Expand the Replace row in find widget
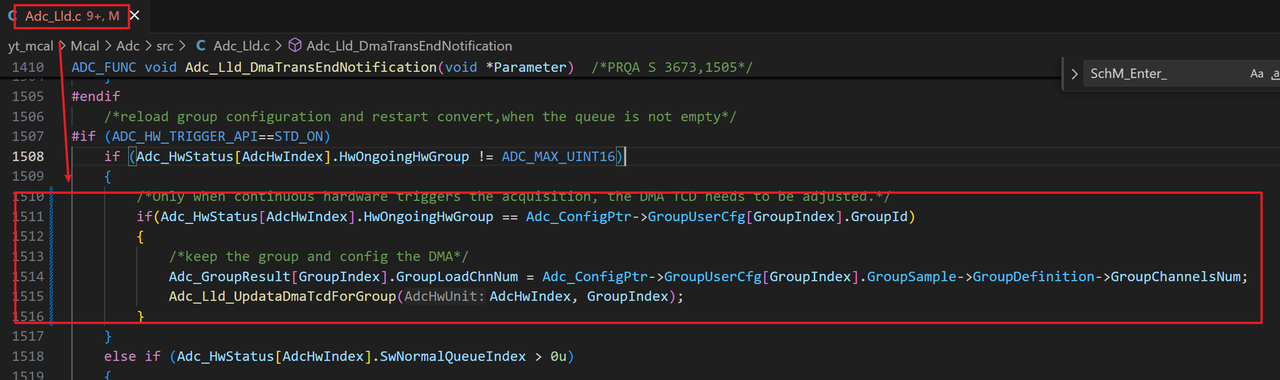Image resolution: width=1280 pixels, height=380 pixels. pos(1075,74)
